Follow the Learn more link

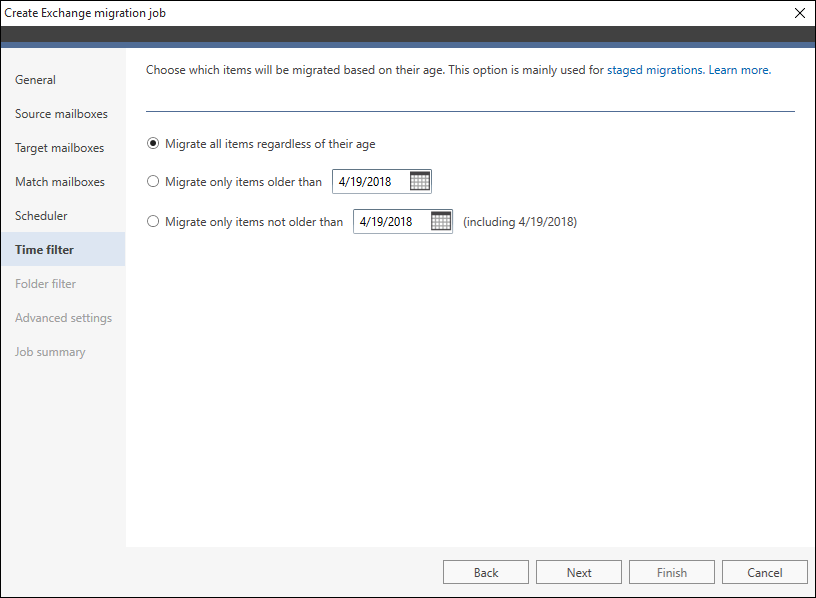[x=740, y=70]
